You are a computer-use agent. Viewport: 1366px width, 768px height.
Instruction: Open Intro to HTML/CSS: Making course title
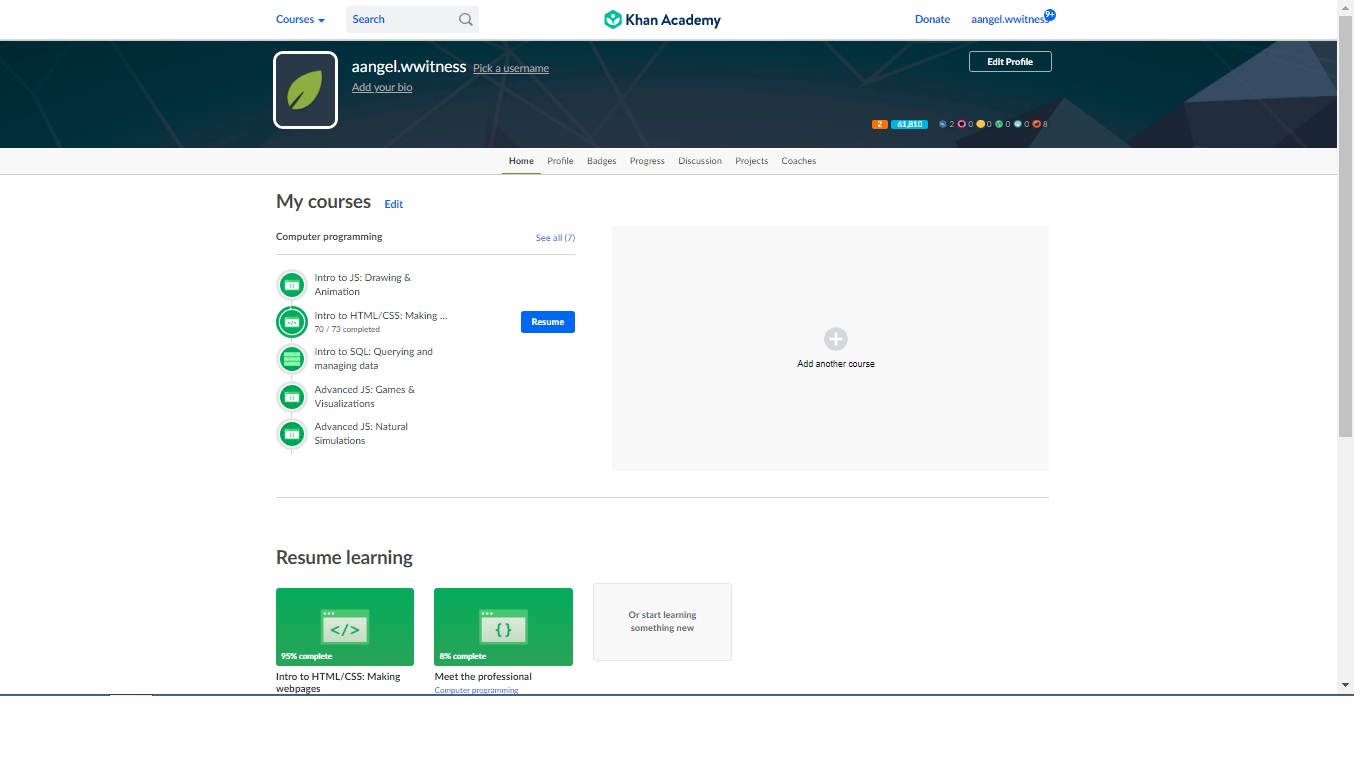pos(381,315)
